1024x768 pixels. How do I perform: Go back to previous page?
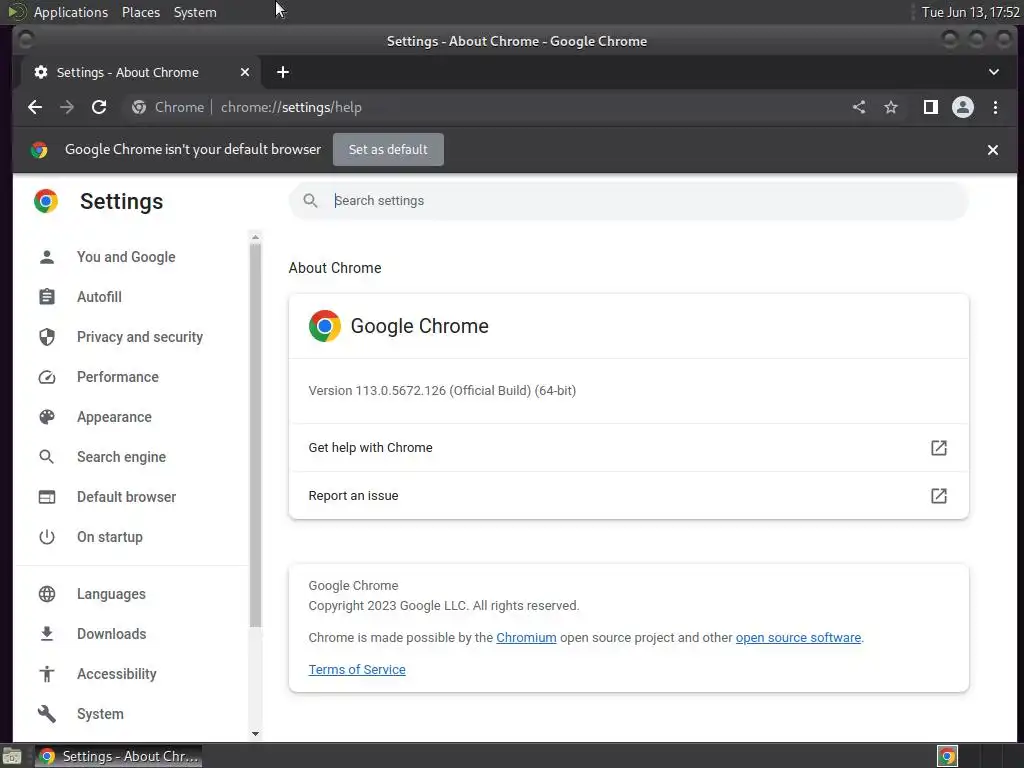35,107
